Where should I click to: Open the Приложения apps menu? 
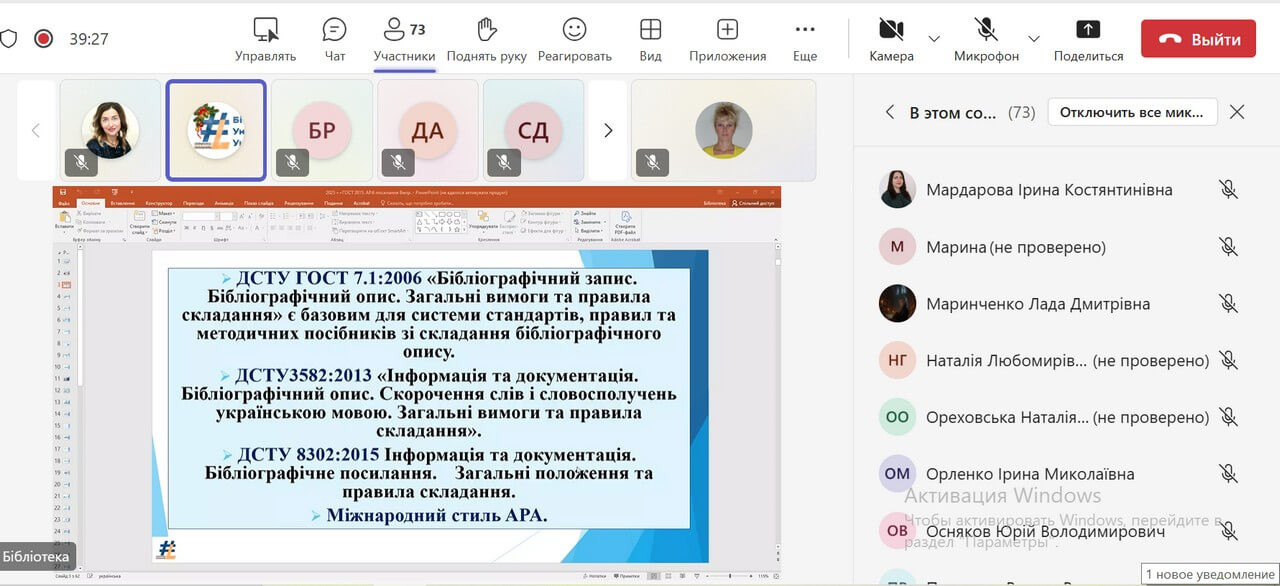pos(727,40)
